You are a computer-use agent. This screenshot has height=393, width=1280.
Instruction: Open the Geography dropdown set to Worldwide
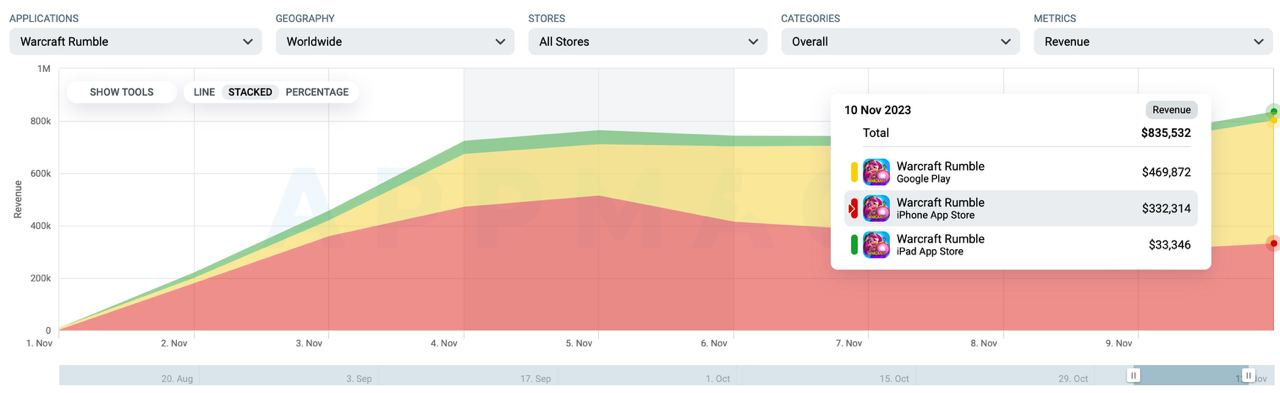(395, 41)
